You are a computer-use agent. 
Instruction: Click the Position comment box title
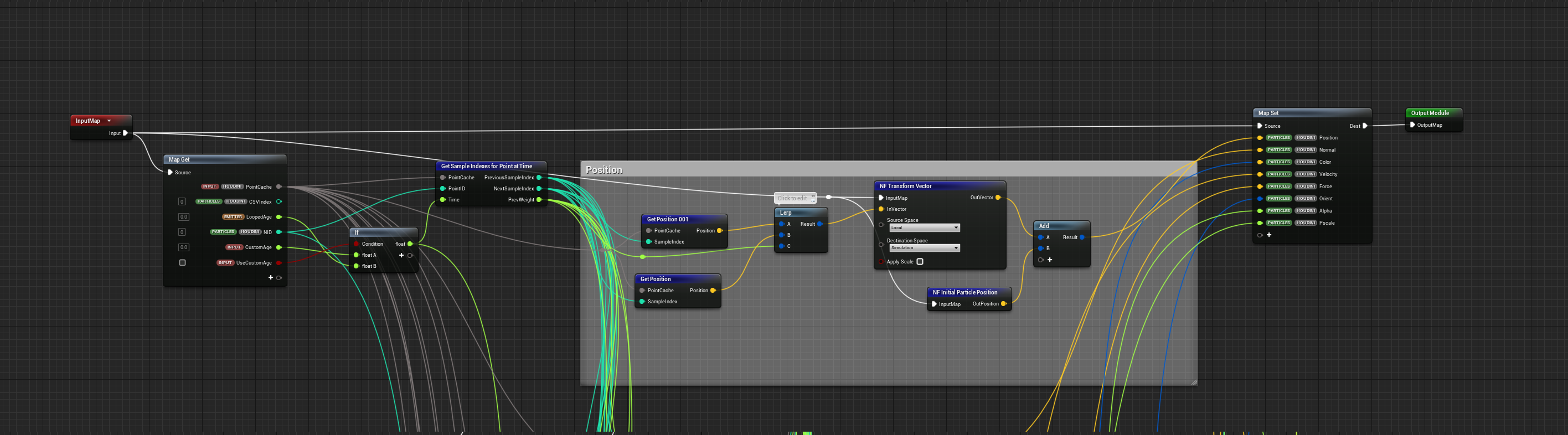click(604, 170)
